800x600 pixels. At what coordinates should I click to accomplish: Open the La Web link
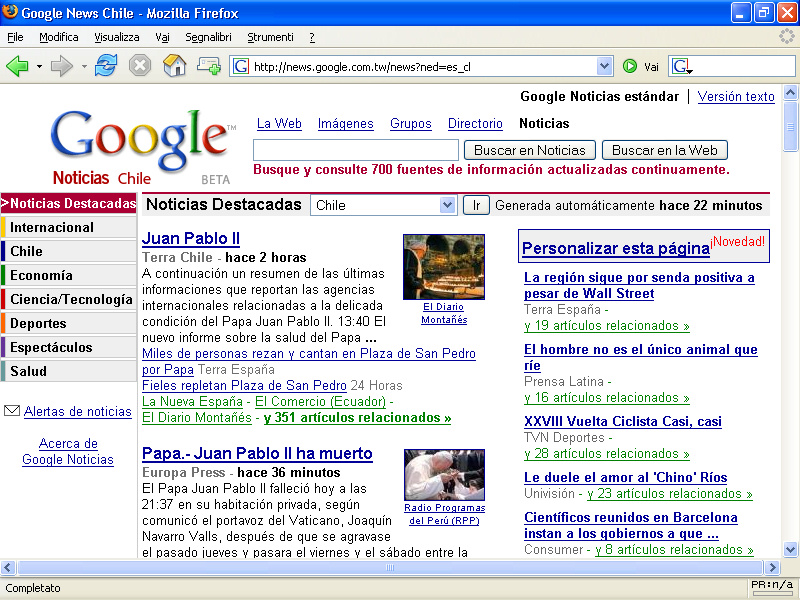(x=279, y=123)
